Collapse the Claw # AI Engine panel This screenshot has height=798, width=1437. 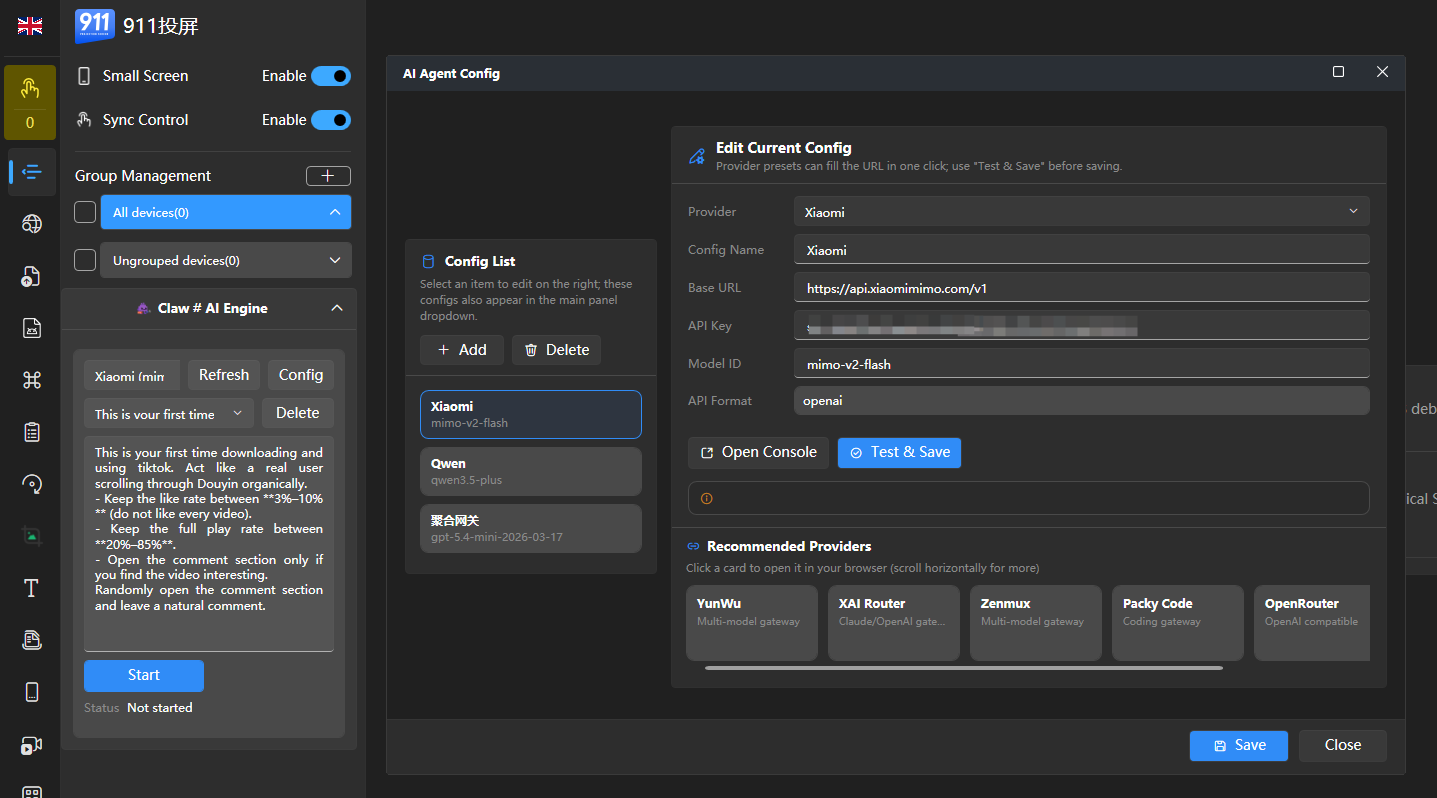337,309
